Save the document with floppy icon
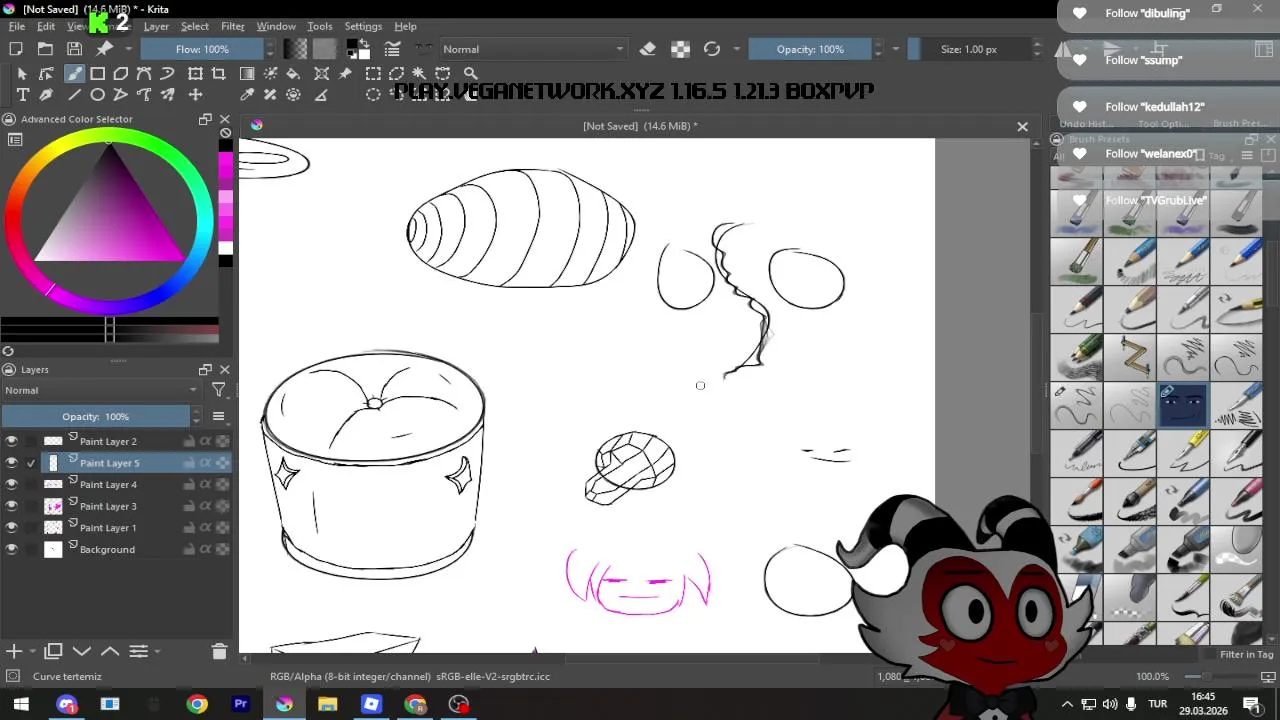The width and height of the screenshot is (1280, 720). point(74,49)
